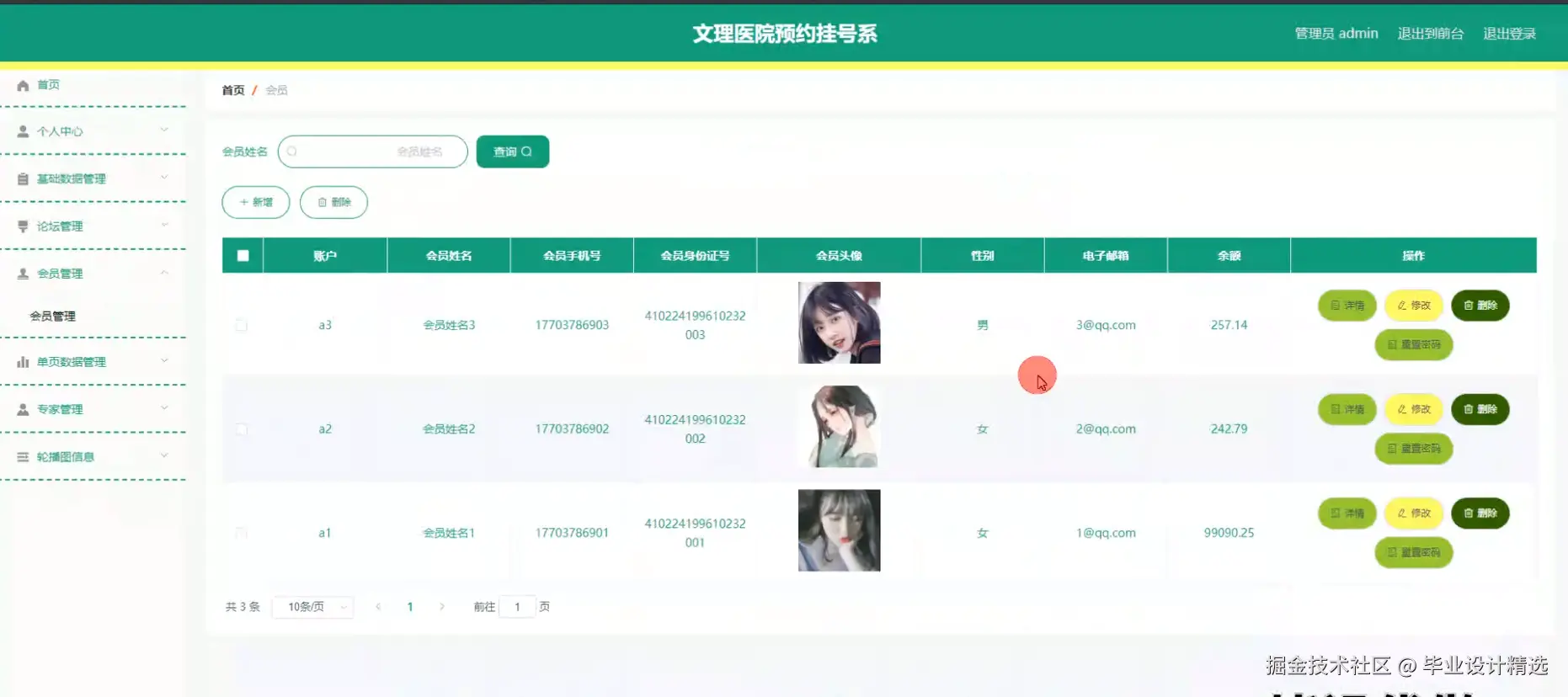Collapse the 会员管理 menu chevron
Screen dimensions: 1568x697
[x=164, y=272]
